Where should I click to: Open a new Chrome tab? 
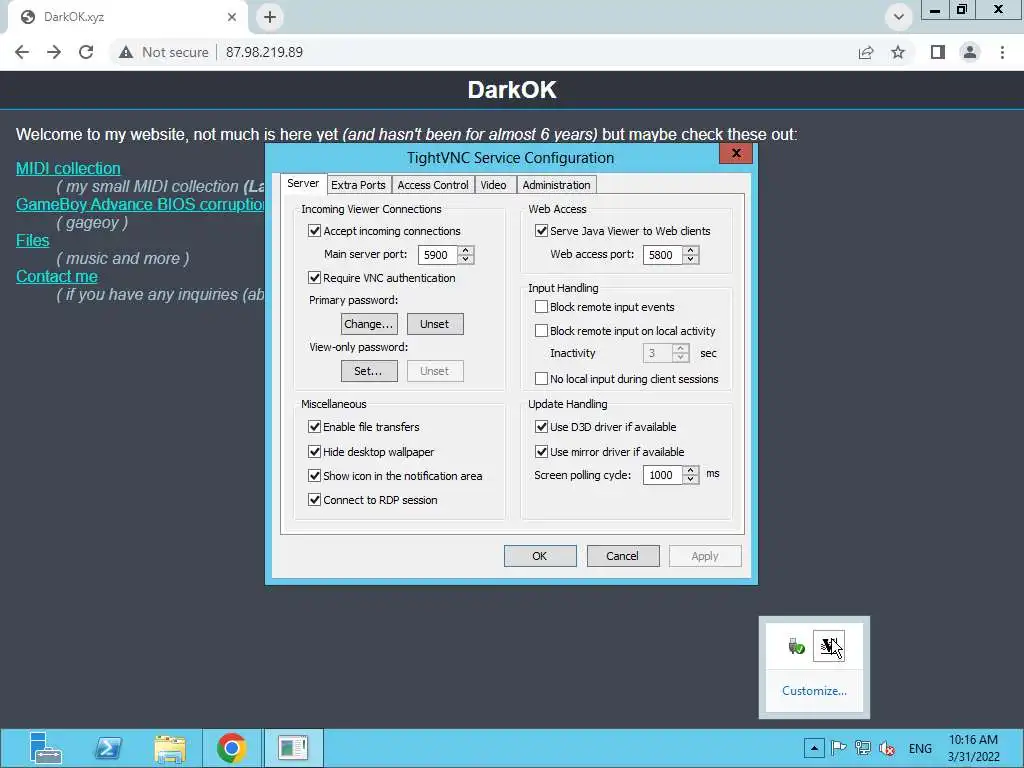(270, 17)
